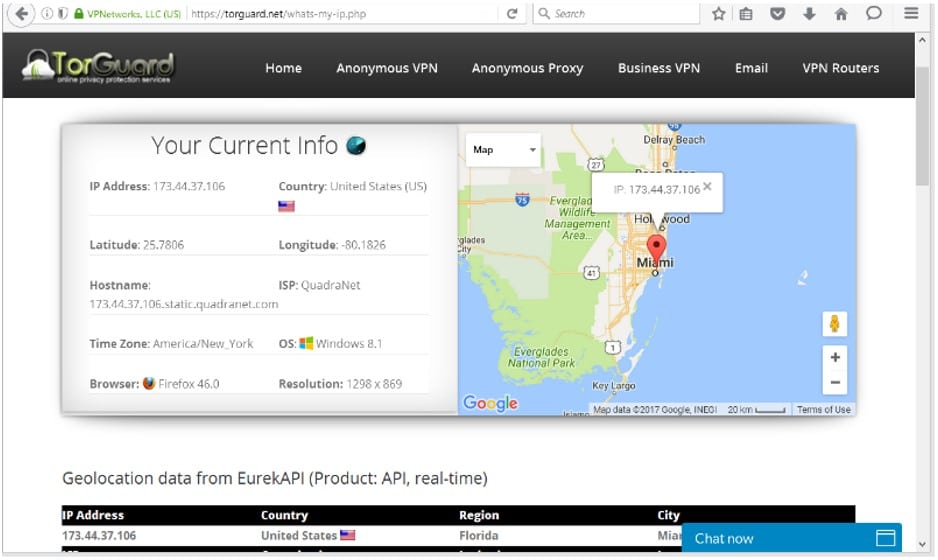Click the globe icon beside Your Current Info
The image size is (938, 560).
356,145
